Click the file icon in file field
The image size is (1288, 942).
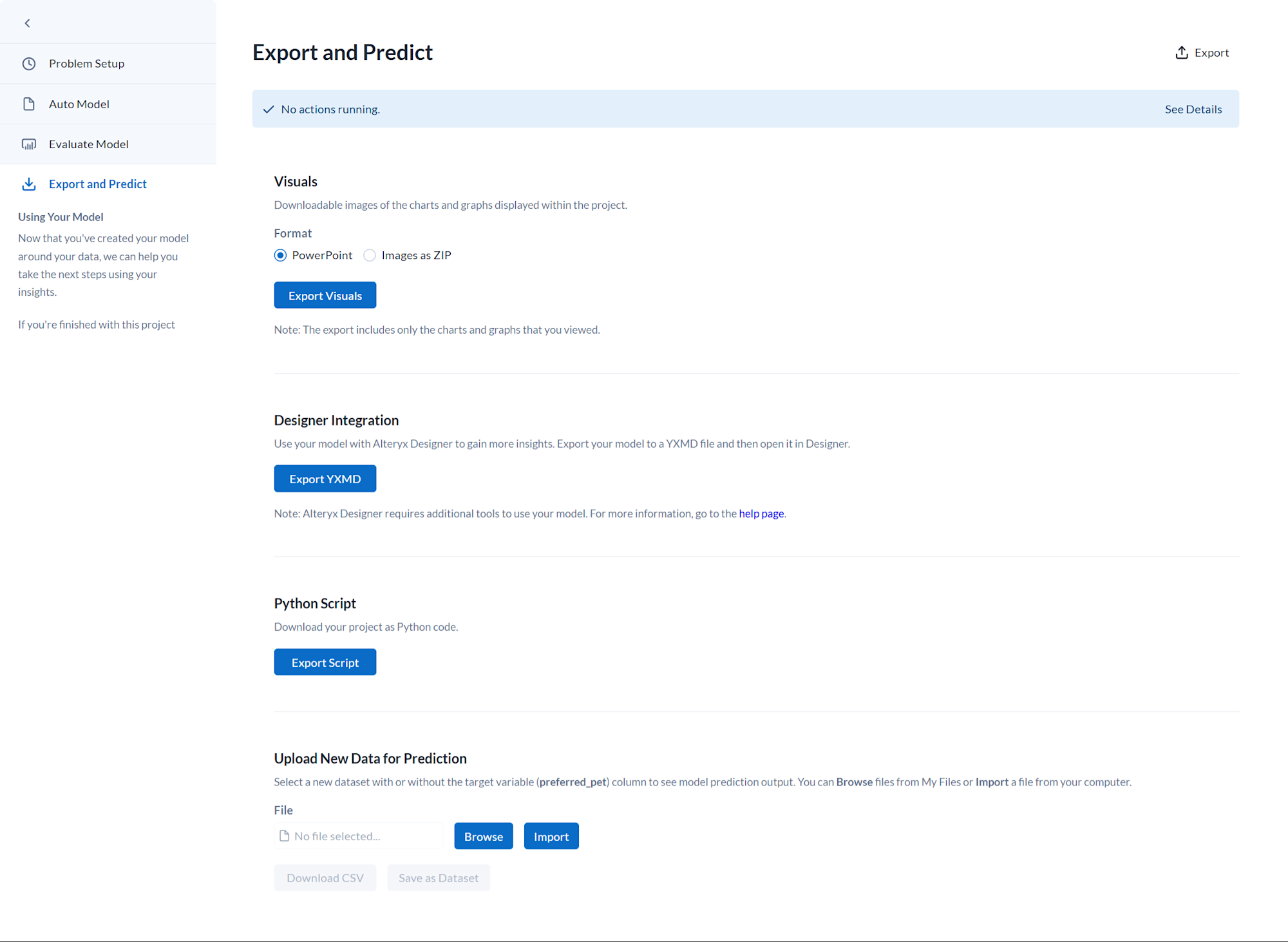tap(284, 836)
